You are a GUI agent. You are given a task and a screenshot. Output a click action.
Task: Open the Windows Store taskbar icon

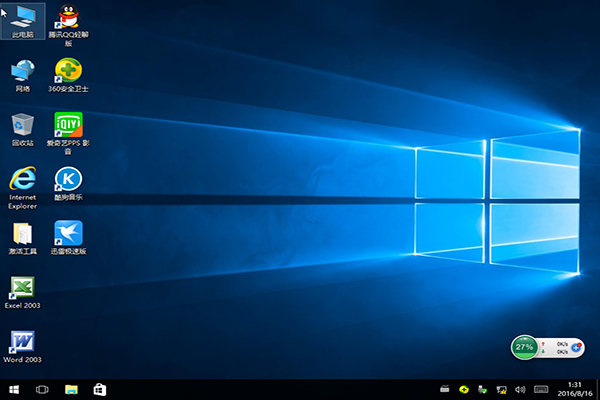pos(99,389)
